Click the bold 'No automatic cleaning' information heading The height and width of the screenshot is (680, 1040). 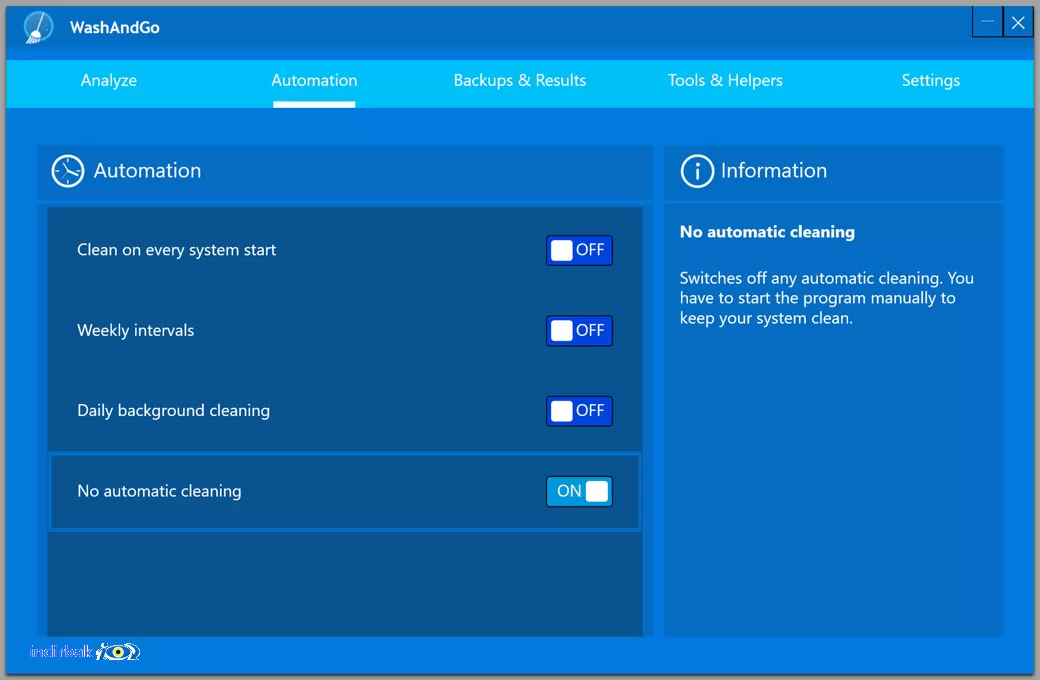[x=767, y=232]
